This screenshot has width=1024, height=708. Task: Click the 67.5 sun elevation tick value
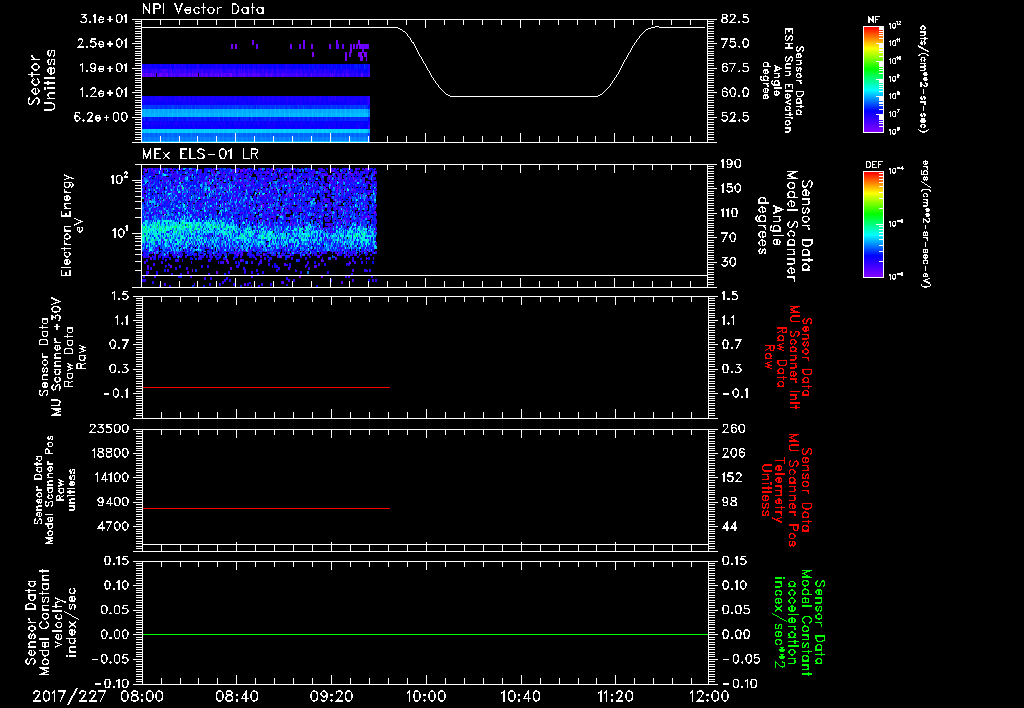[736, 68]
